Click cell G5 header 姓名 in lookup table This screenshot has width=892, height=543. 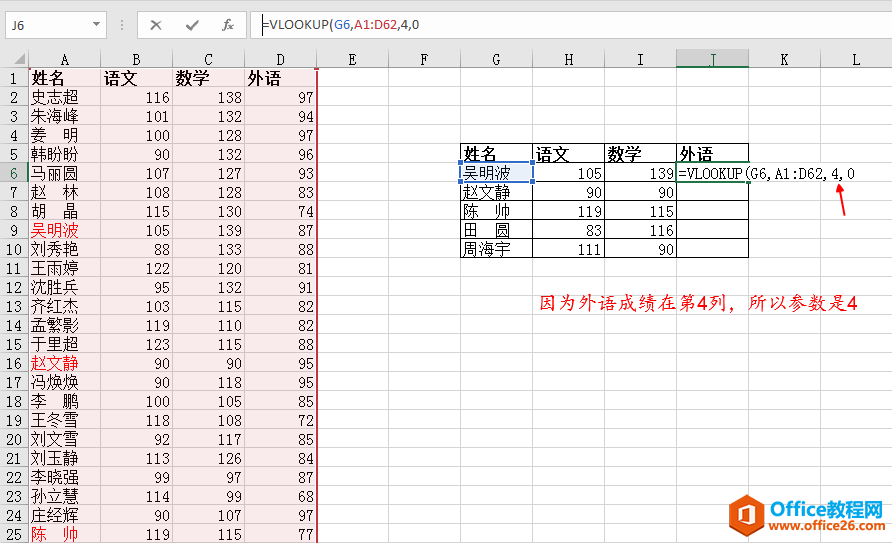[496, 154]
